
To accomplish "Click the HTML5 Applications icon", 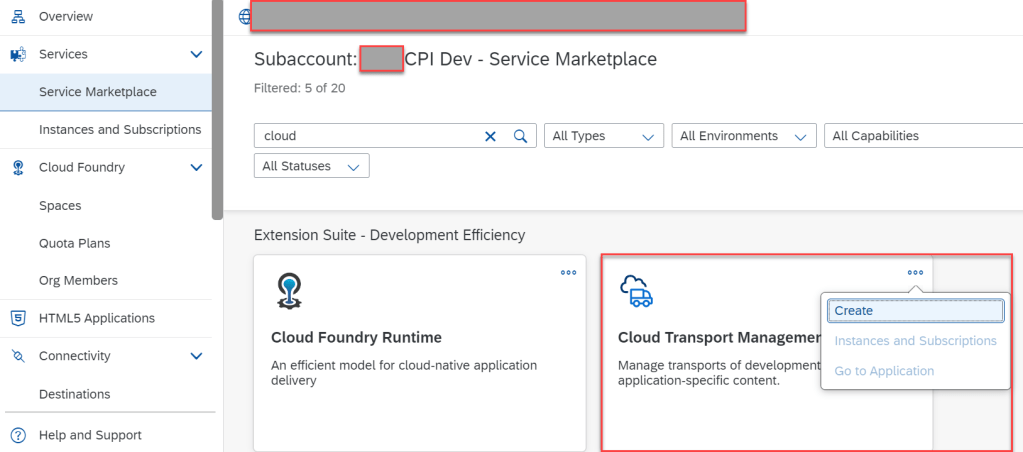I will pos(17,318).
